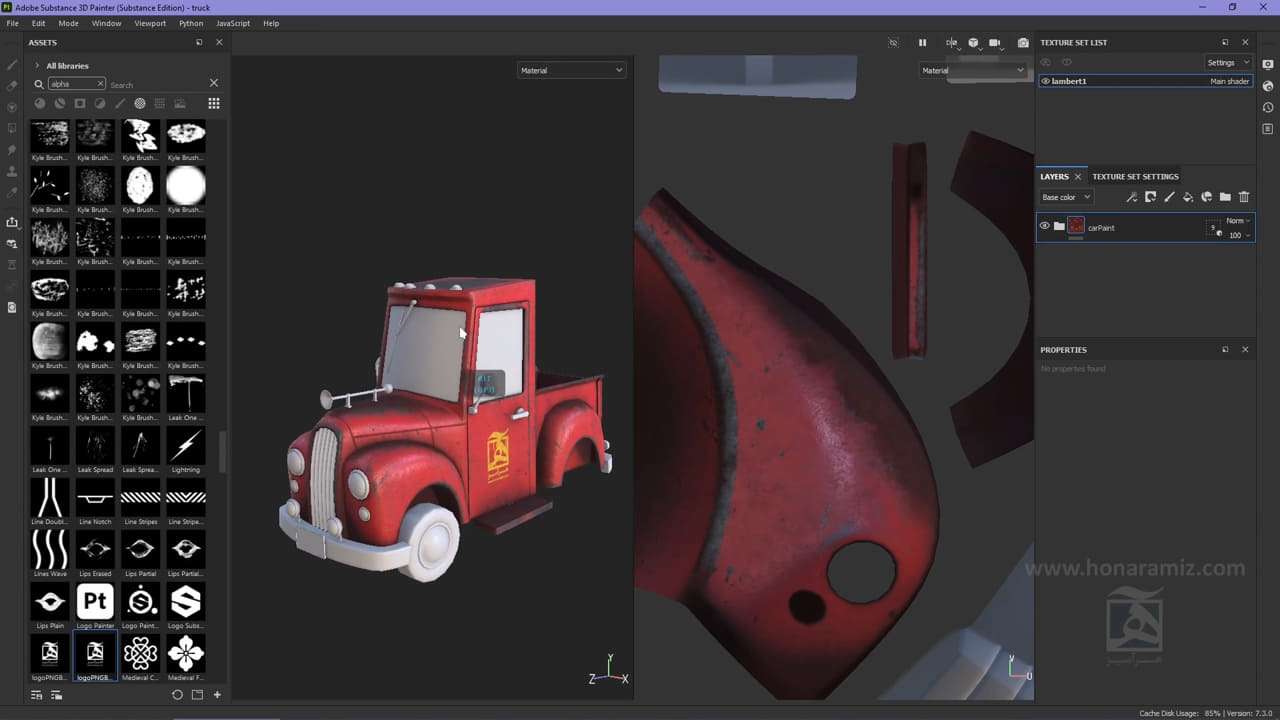Toggle hide-all texture sets eye icon

[1046, 62]
